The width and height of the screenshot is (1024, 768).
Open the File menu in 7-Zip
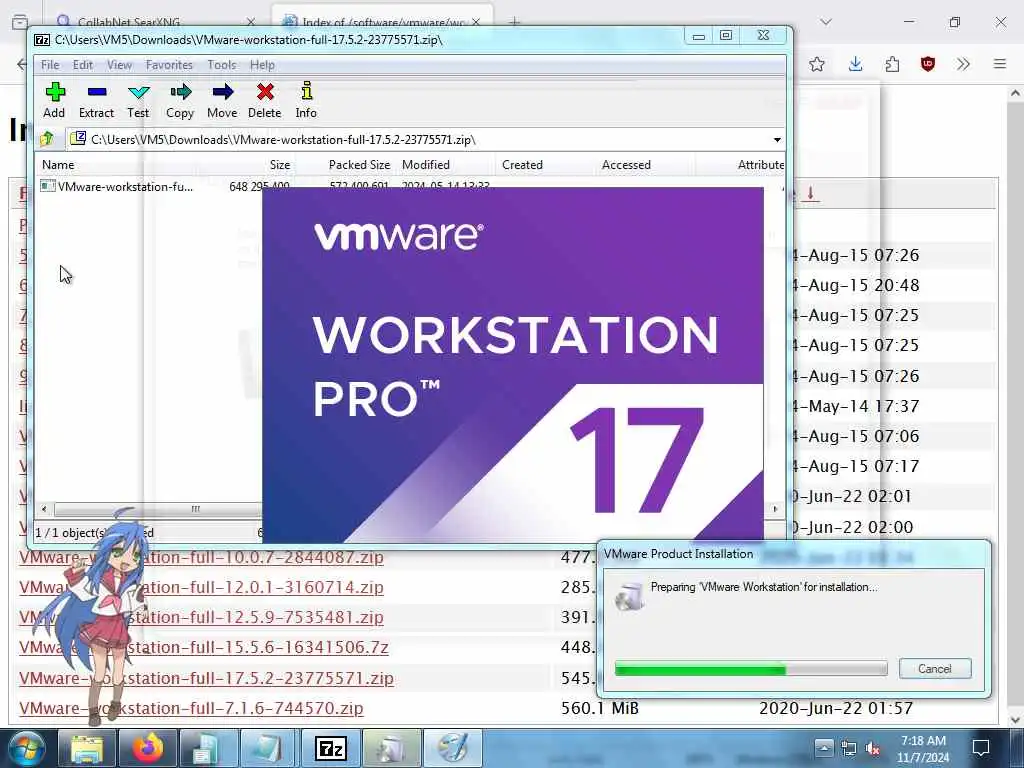pos(50,65)
